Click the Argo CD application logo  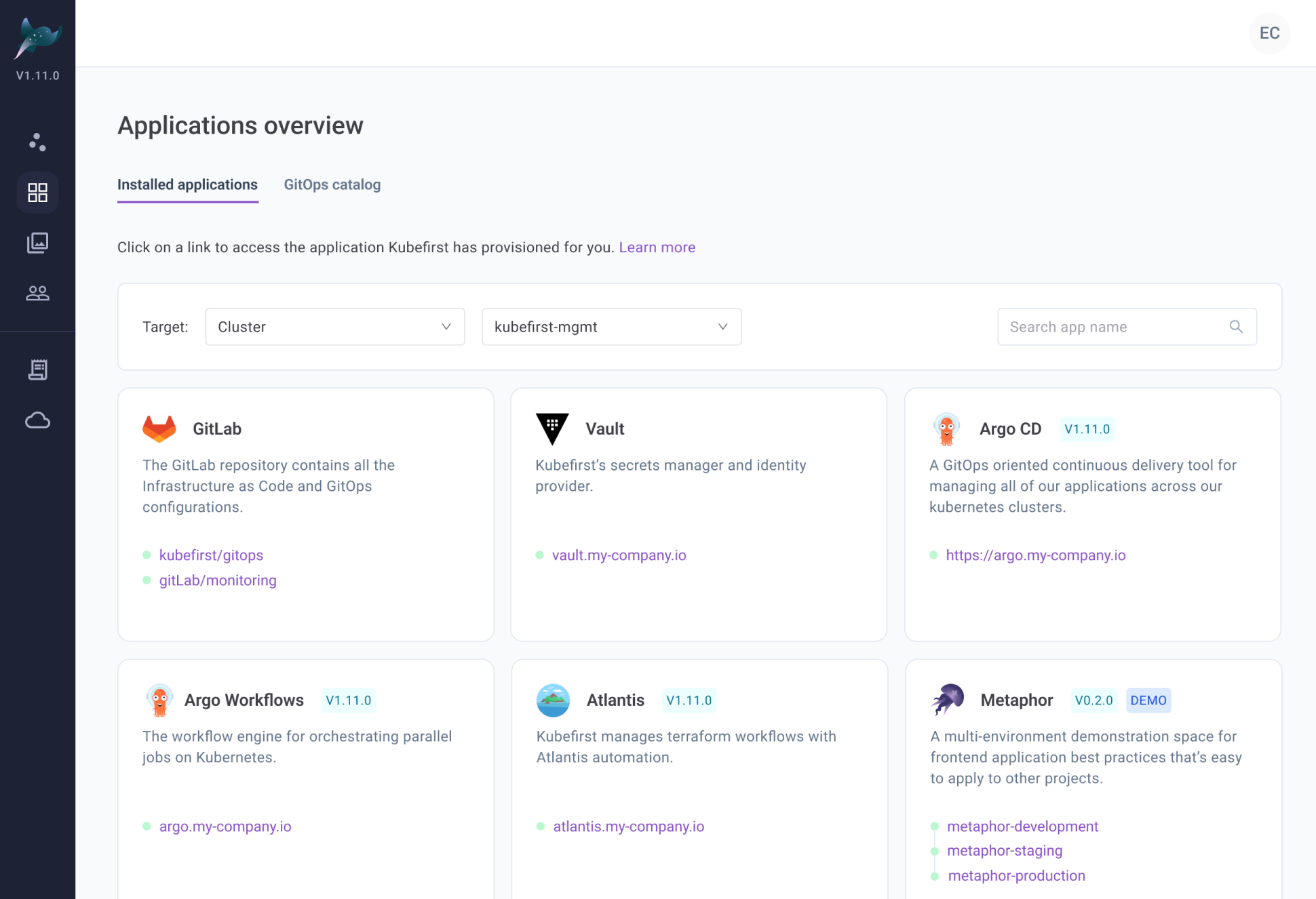point(946,428)
